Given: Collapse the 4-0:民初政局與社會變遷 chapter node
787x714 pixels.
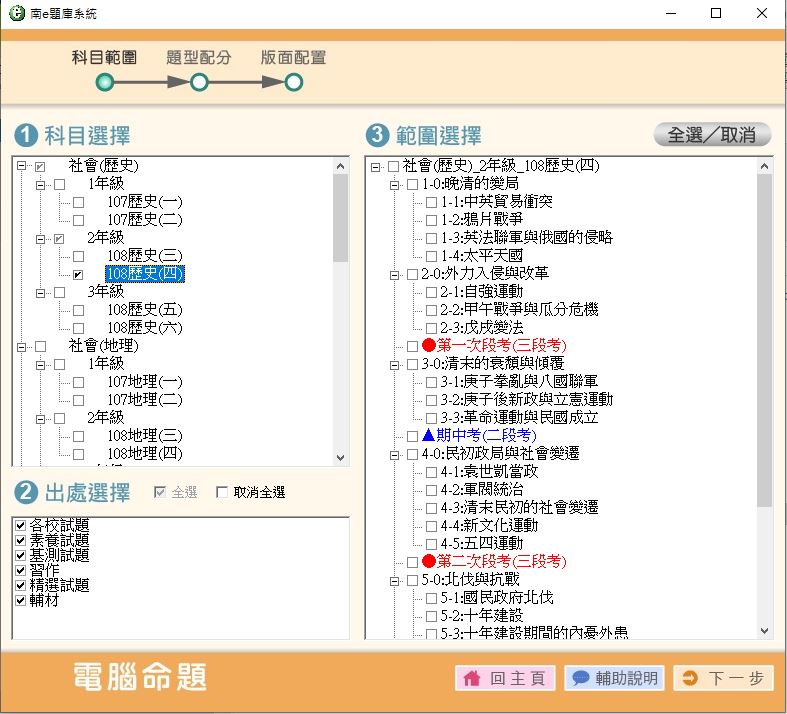Looking at the screenshot, I should coord(393,453).
